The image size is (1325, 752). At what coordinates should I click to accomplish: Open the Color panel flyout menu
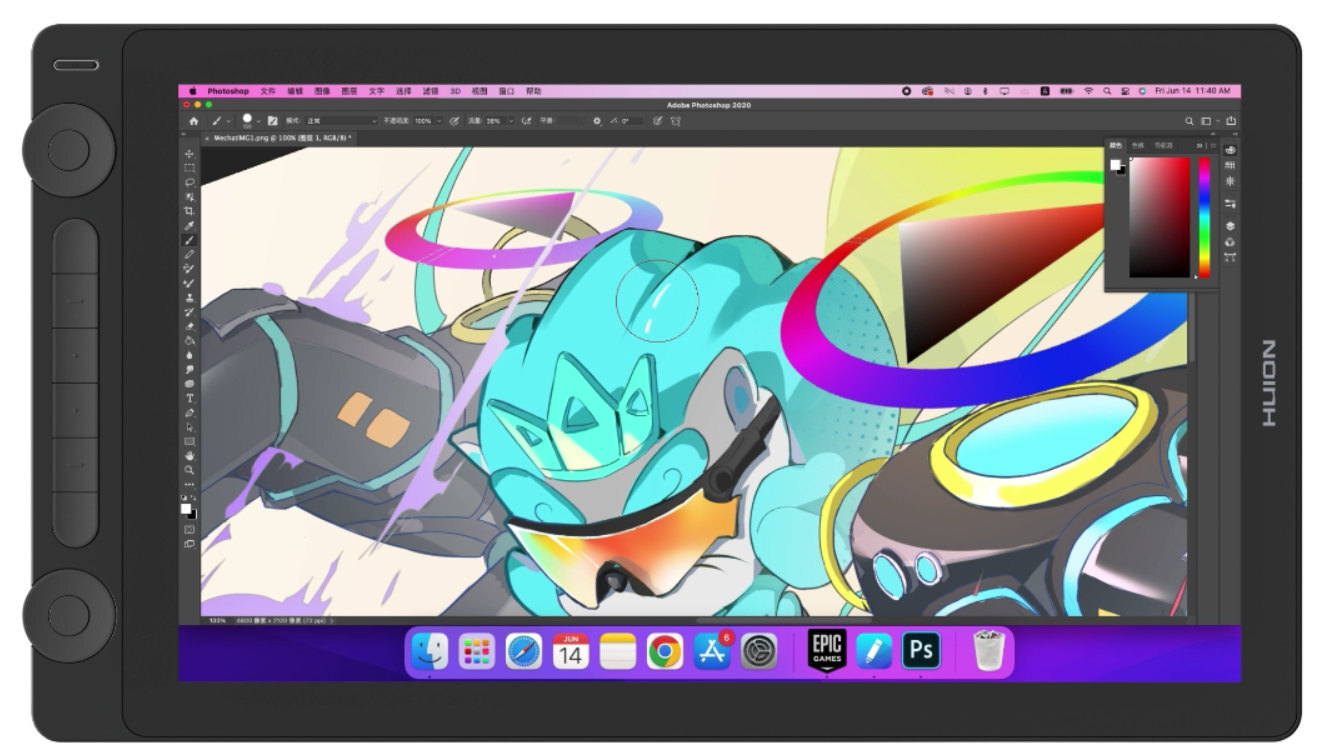click(x=1214, y=146)
